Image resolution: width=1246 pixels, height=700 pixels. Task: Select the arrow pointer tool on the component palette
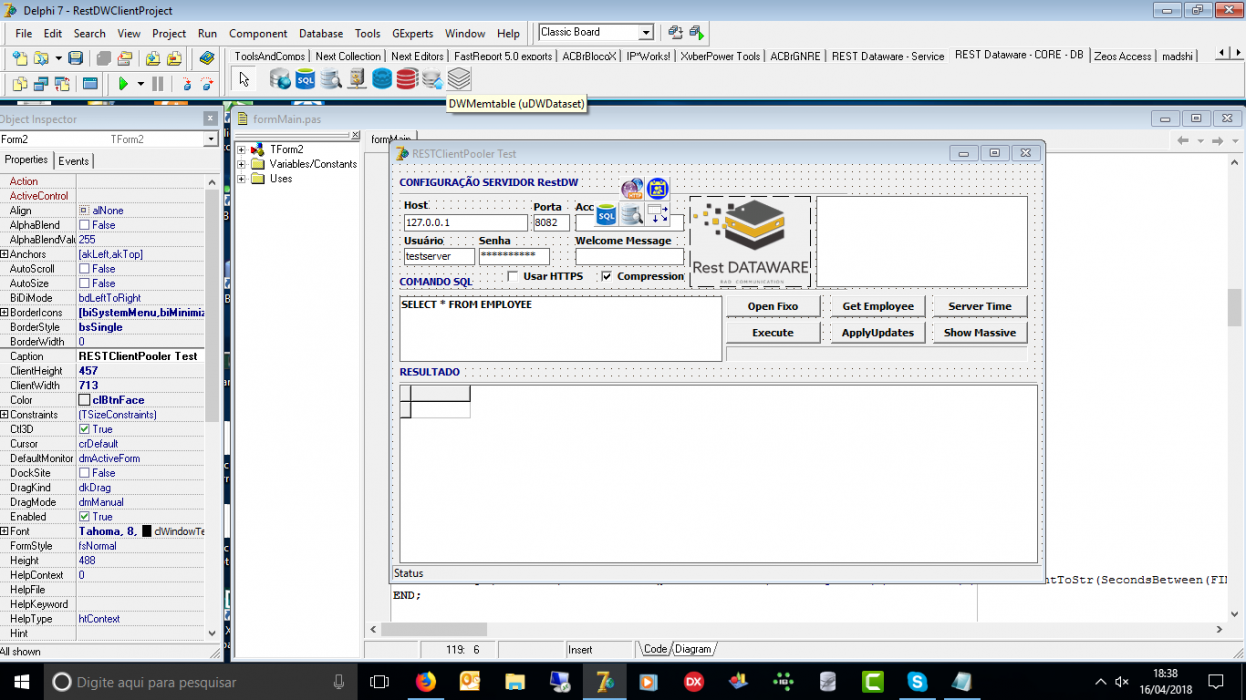(243, 78)
